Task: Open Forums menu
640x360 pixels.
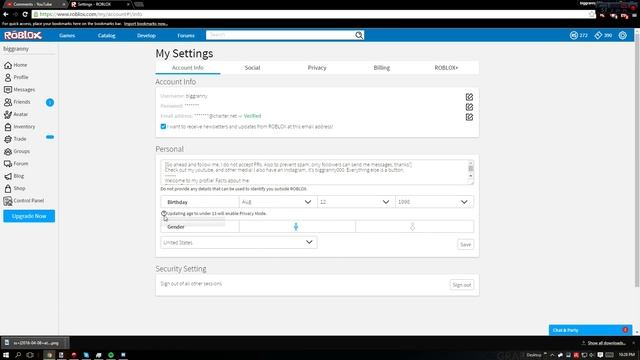Action: tap(186, 36)
